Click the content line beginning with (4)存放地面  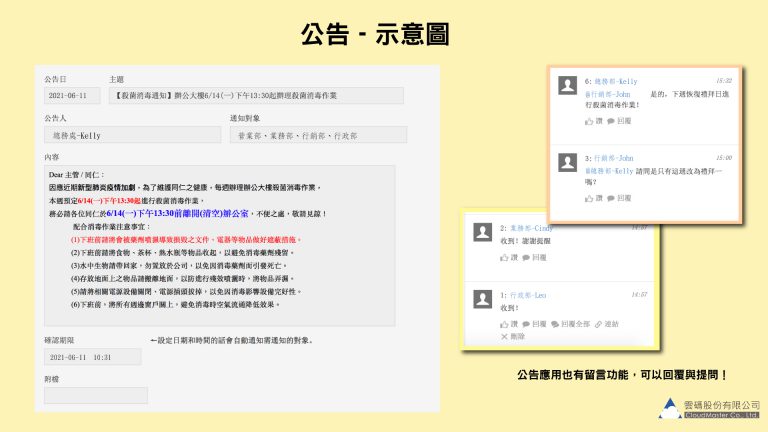182,279
